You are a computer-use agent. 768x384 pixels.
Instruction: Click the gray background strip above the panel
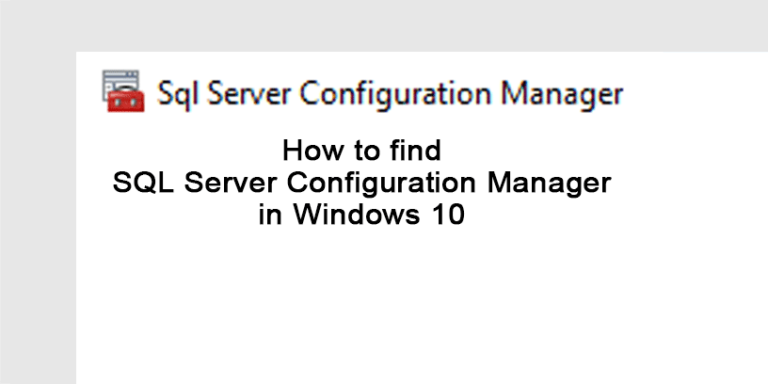tap(384, 25)
